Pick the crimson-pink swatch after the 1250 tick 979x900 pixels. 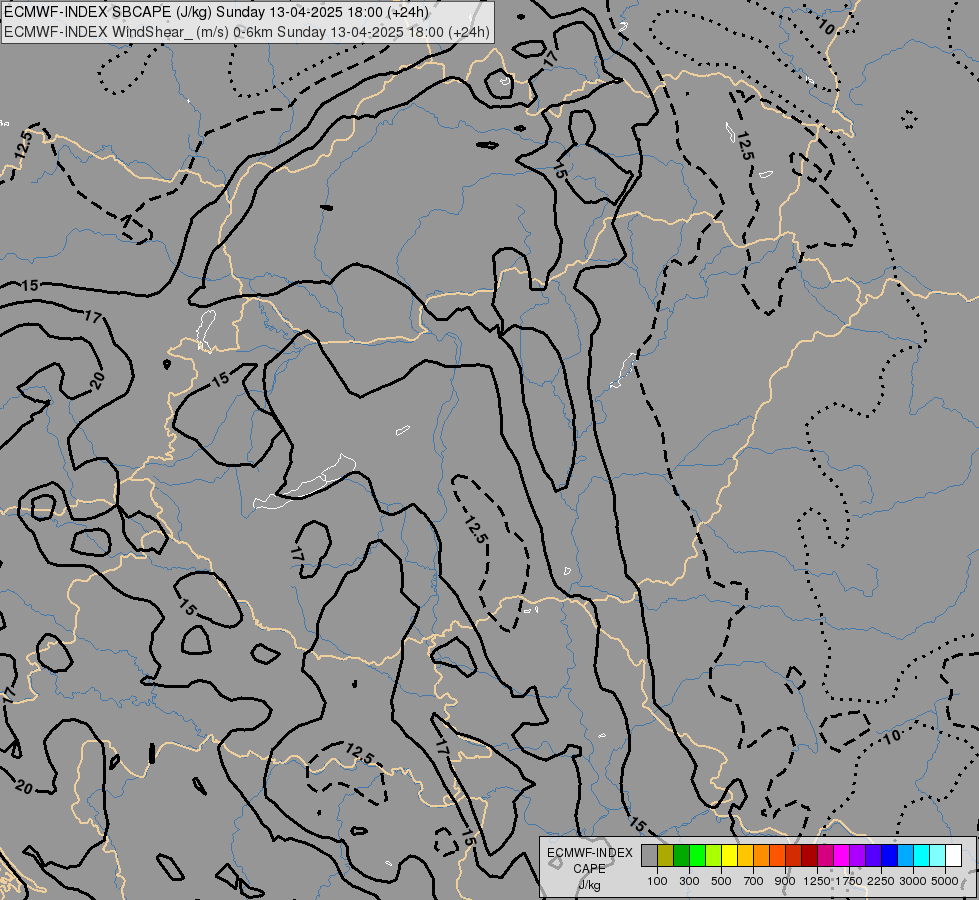825,855
